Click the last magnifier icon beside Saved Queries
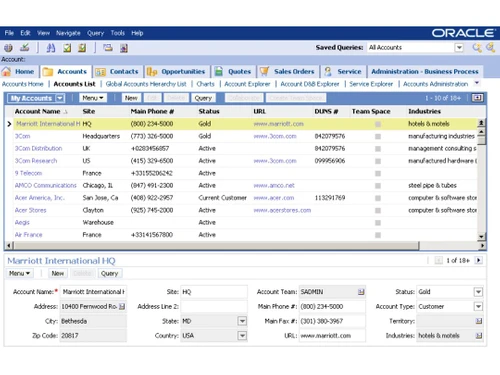The height and width of the screenshot is (375, 500). pyautogui.click(x=490, y=48)
